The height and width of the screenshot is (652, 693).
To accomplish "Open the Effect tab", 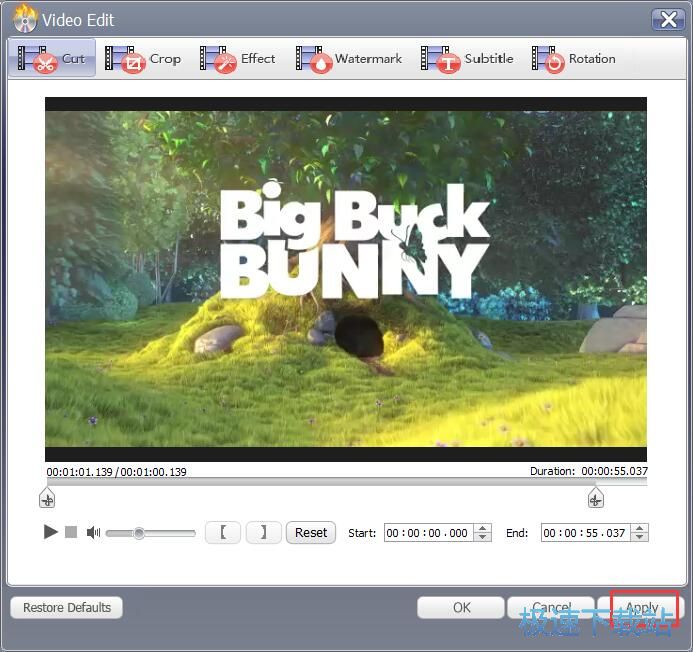I will coord(237,59).
